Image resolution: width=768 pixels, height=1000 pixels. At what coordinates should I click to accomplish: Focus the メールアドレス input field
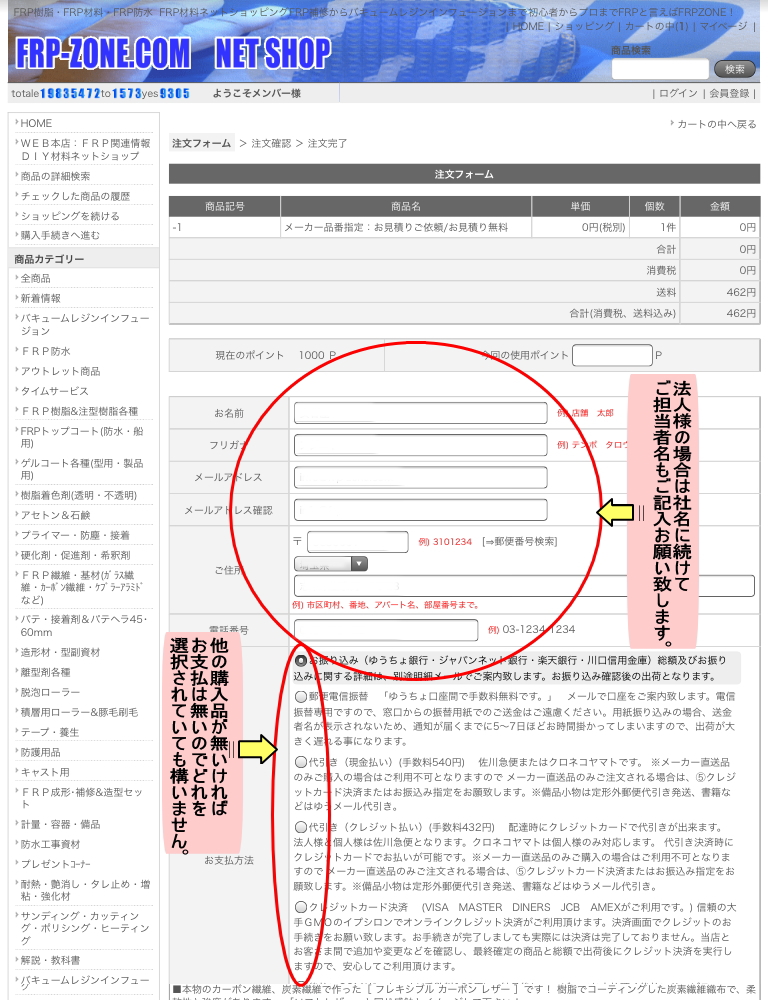420,477
